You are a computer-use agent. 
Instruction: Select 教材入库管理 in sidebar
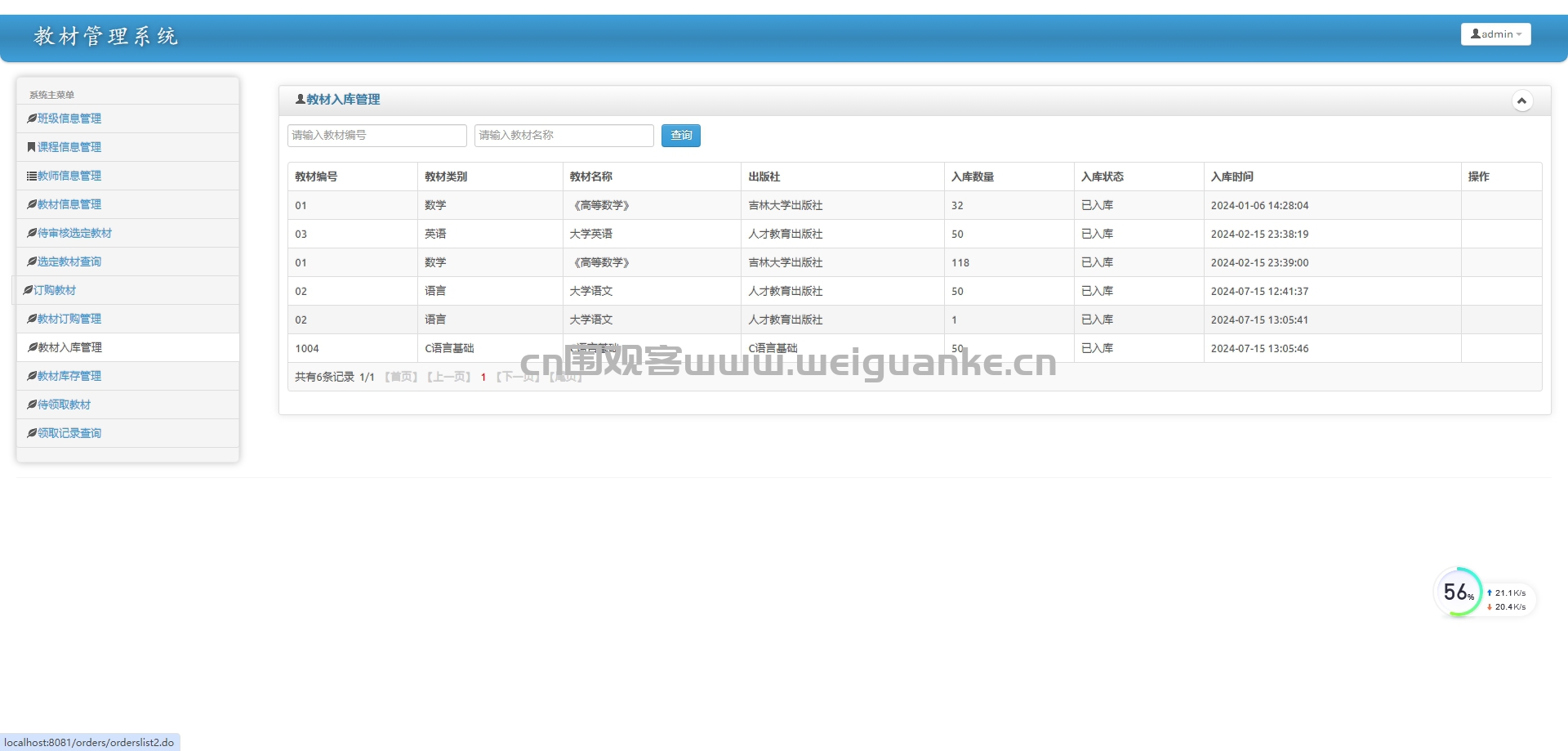click(69, 347)
